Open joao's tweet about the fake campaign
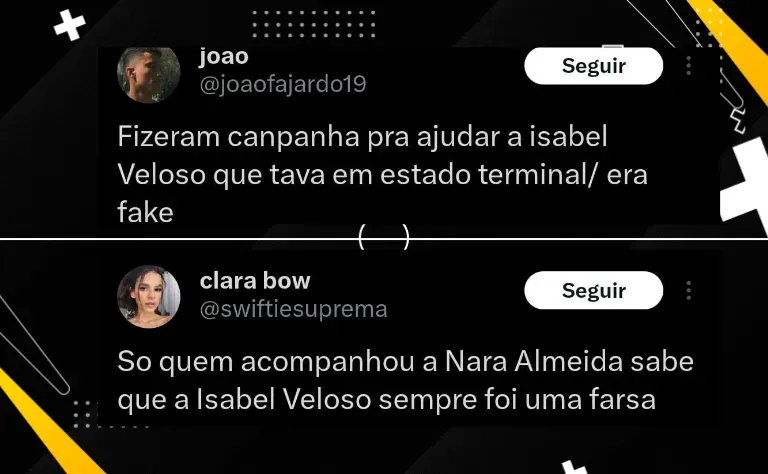Image resolution: width=768 pixels, height=474 pixels. pos(382,174)
